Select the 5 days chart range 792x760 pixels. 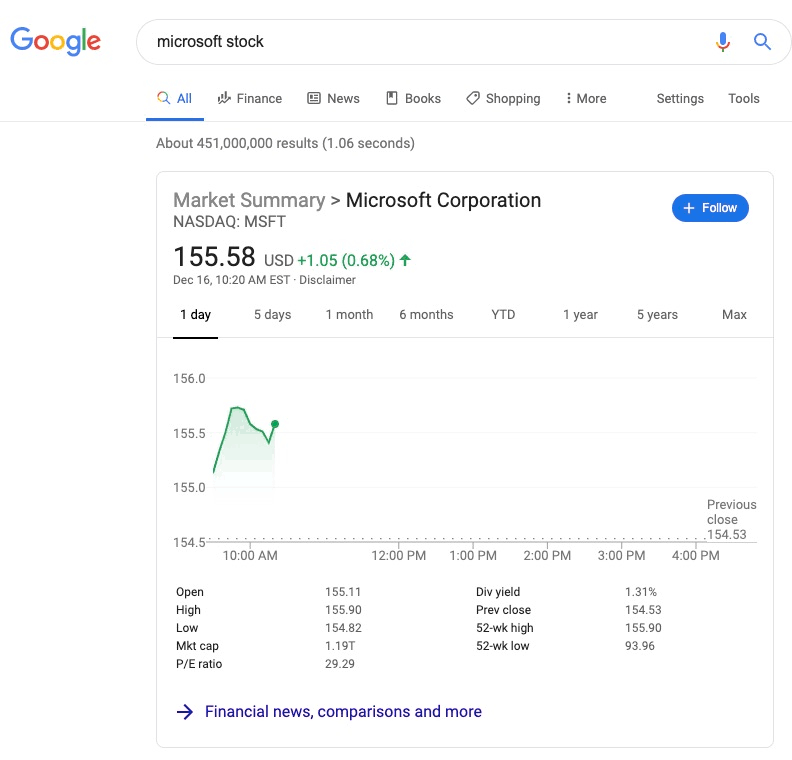click(272, 315)
